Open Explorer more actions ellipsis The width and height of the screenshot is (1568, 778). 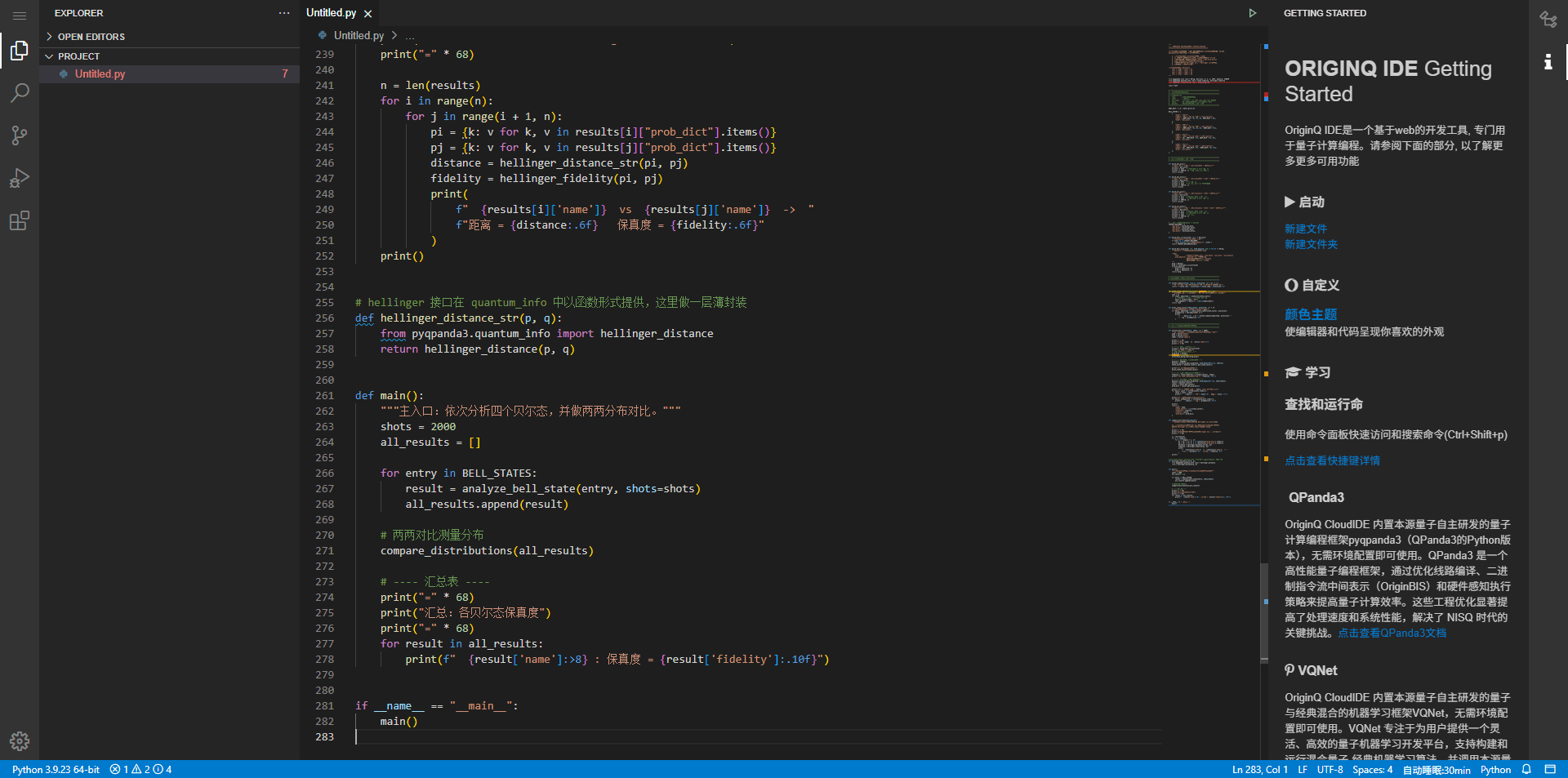click(x=284, y=13)
